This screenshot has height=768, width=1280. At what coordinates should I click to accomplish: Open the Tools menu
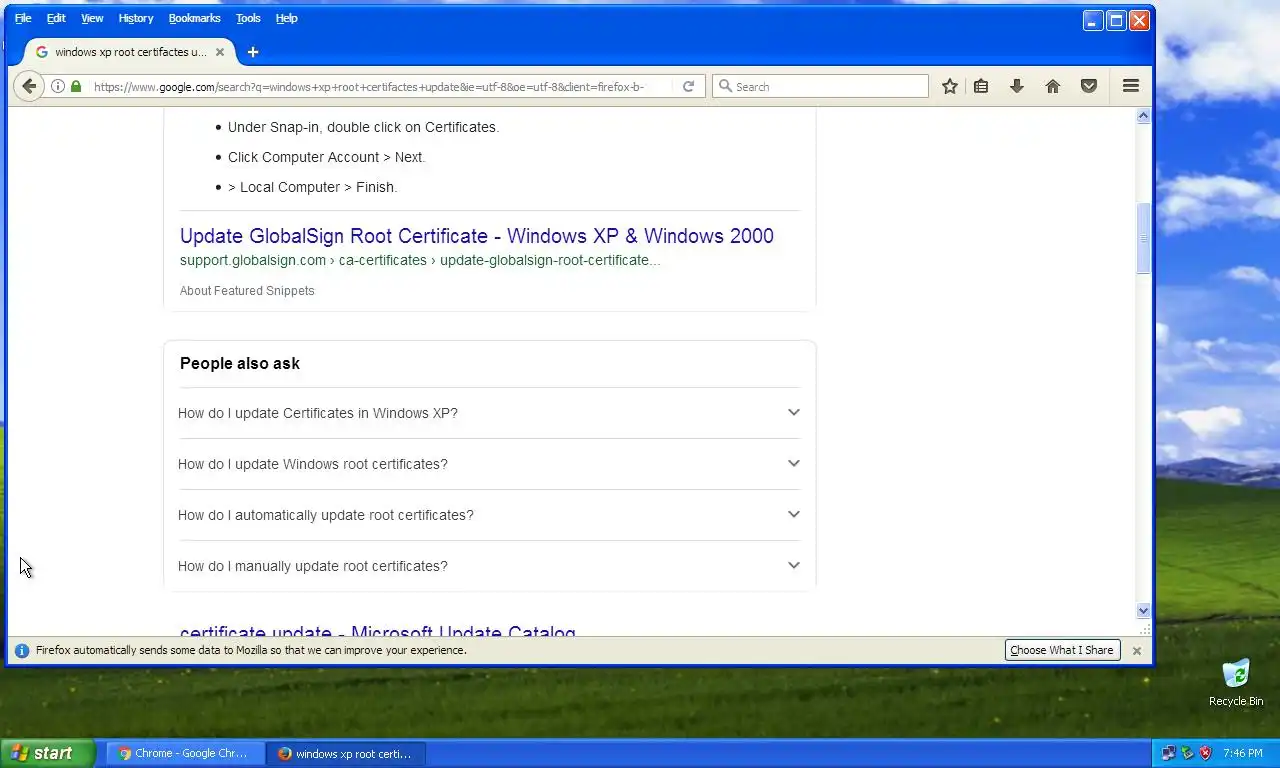(248, 18)
